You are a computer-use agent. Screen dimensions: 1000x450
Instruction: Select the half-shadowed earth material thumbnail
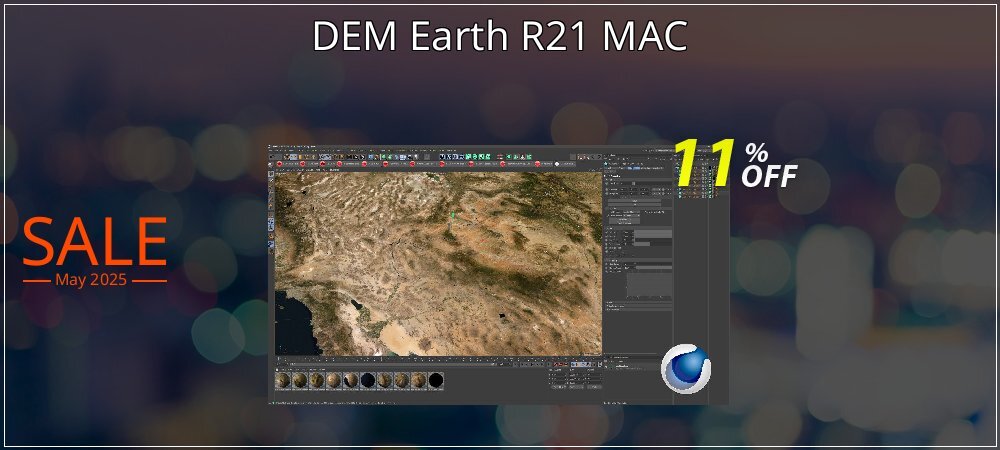coord(351,381)
